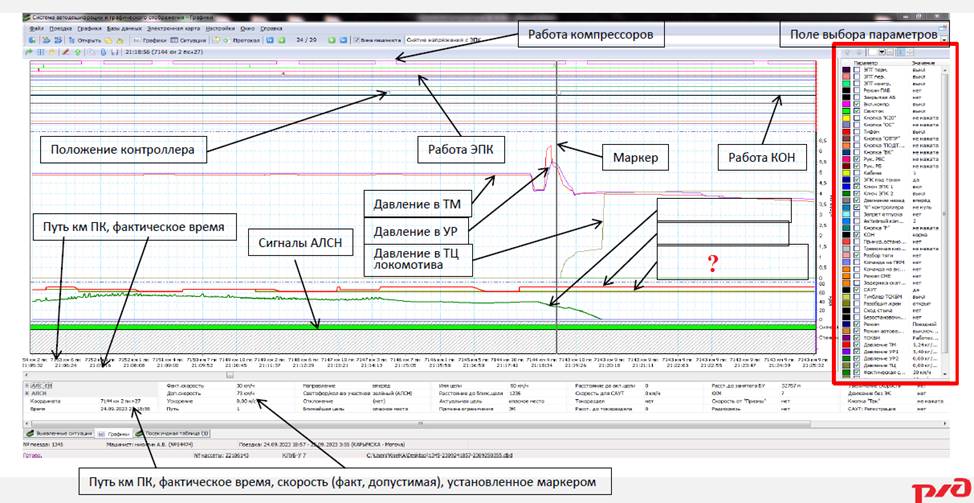The image size is (974, 503).
Task: Click the color swatch beside Давление ТМ
Action: (x=846, y=344)
